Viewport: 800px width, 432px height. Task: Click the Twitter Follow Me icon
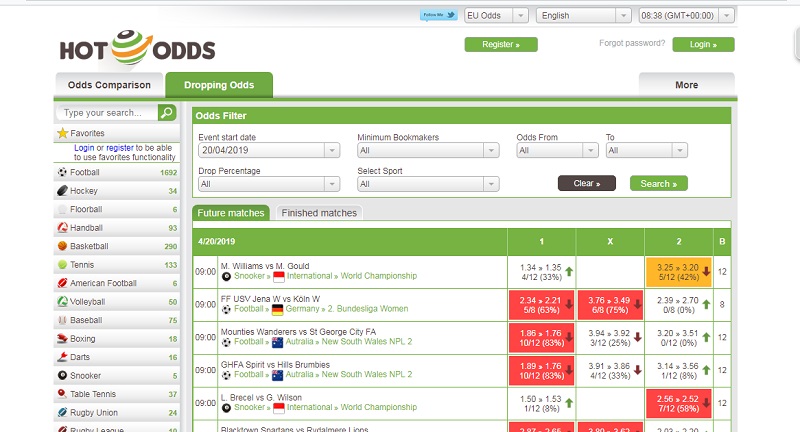[439, 15]
